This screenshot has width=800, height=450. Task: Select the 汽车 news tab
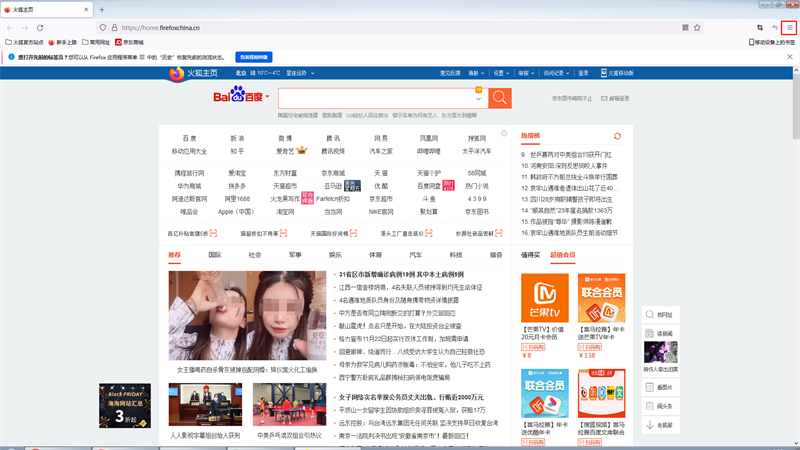tap(415, 255)
